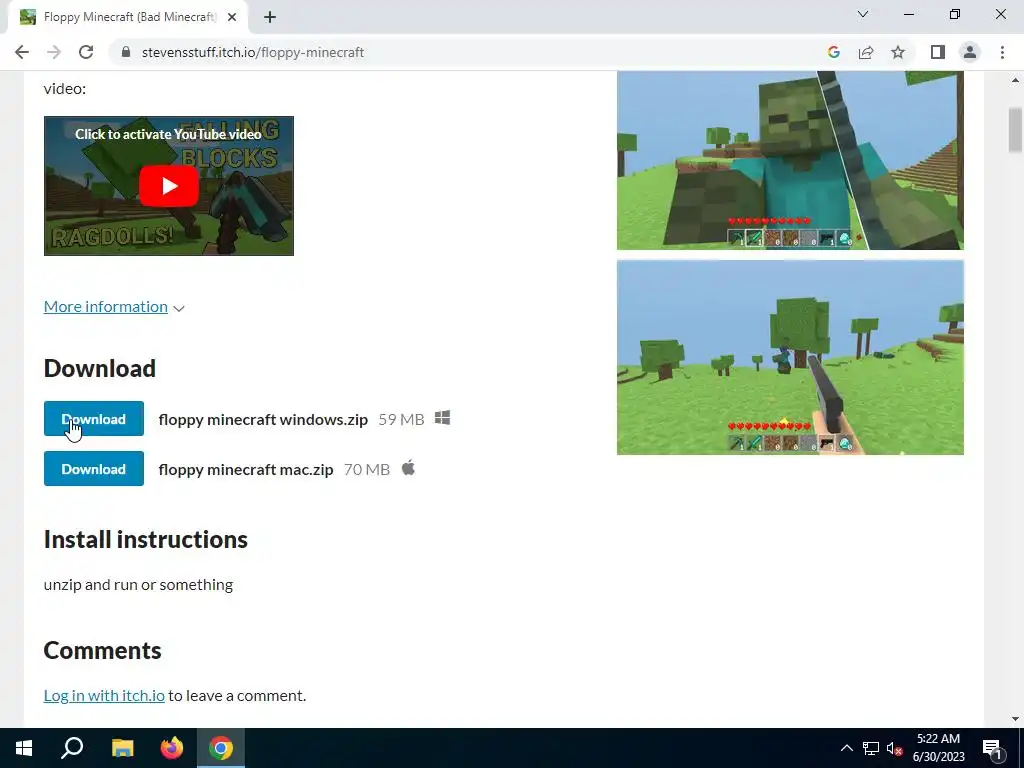Viewport: 1024px width, 768px height.
Task: Click the Apple platform icon next to 70 MB
Action: (408, 468)
